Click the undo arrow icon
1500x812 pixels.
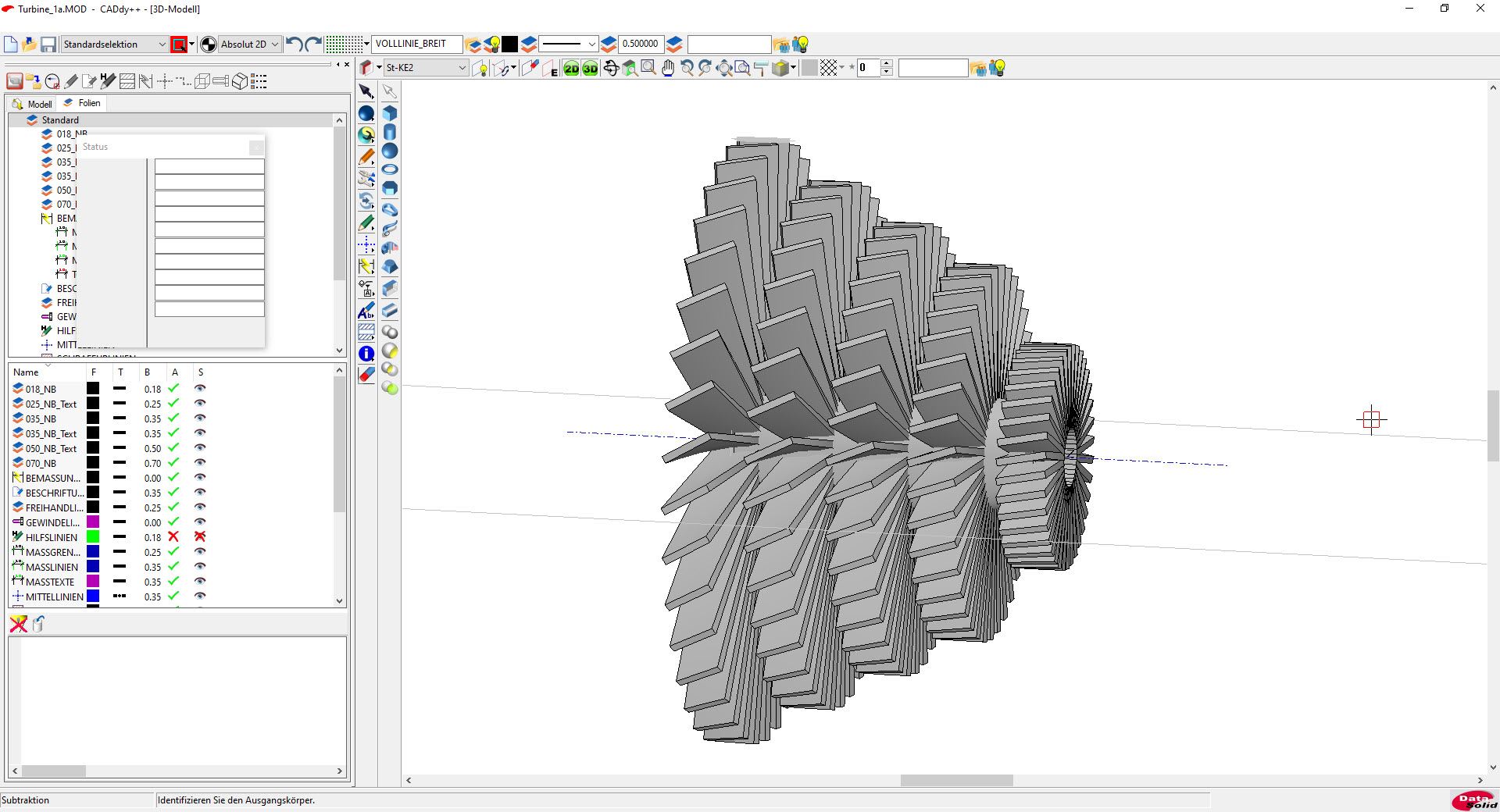294,45
